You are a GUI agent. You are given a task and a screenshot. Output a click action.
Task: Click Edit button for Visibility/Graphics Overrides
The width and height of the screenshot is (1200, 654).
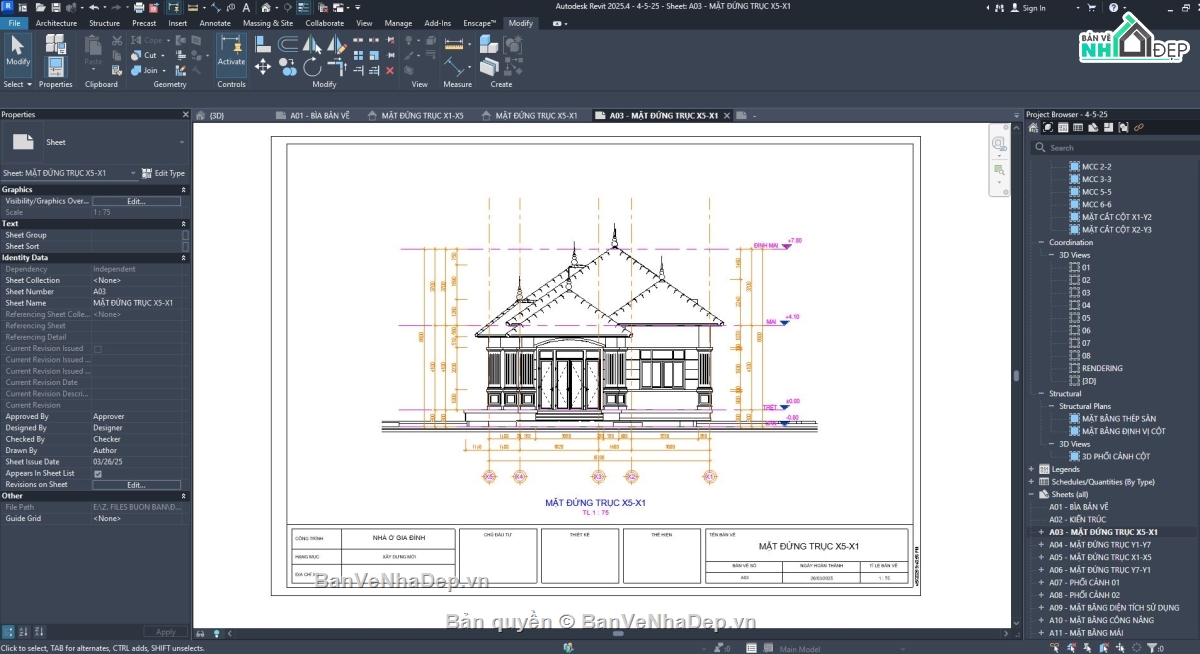click(136, 201)
